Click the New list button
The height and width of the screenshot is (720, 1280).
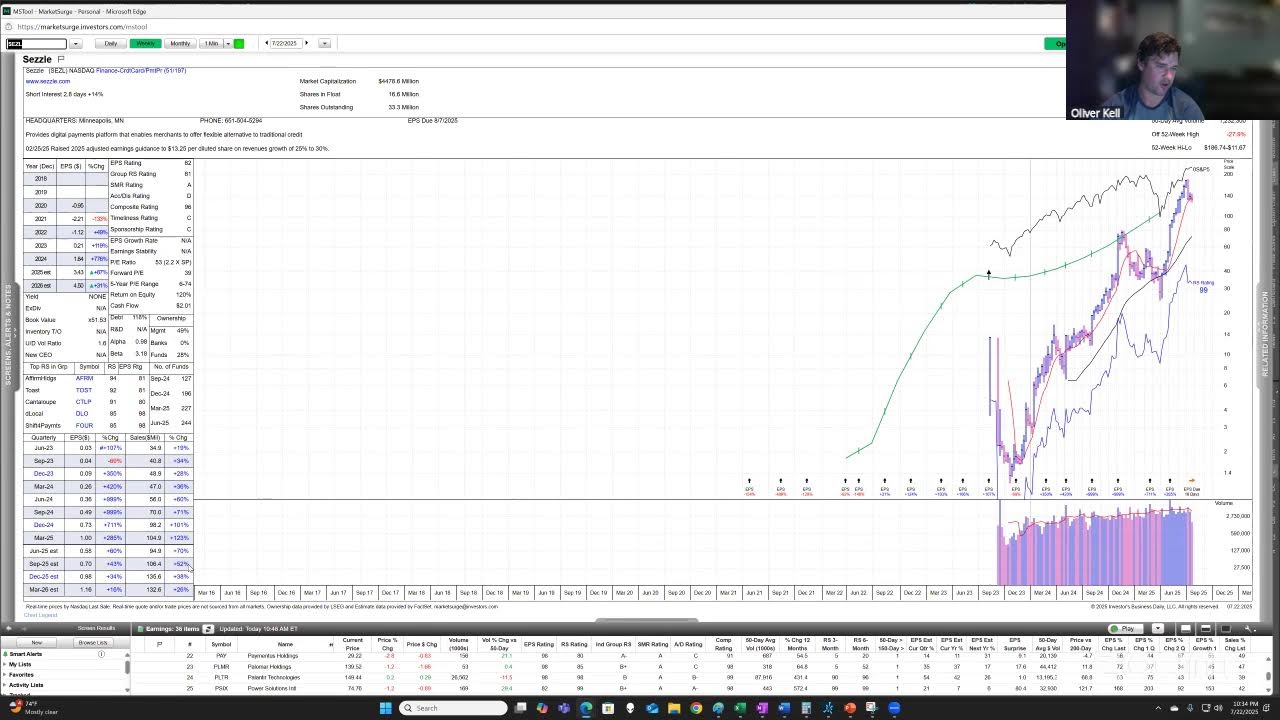coord(37,642)
